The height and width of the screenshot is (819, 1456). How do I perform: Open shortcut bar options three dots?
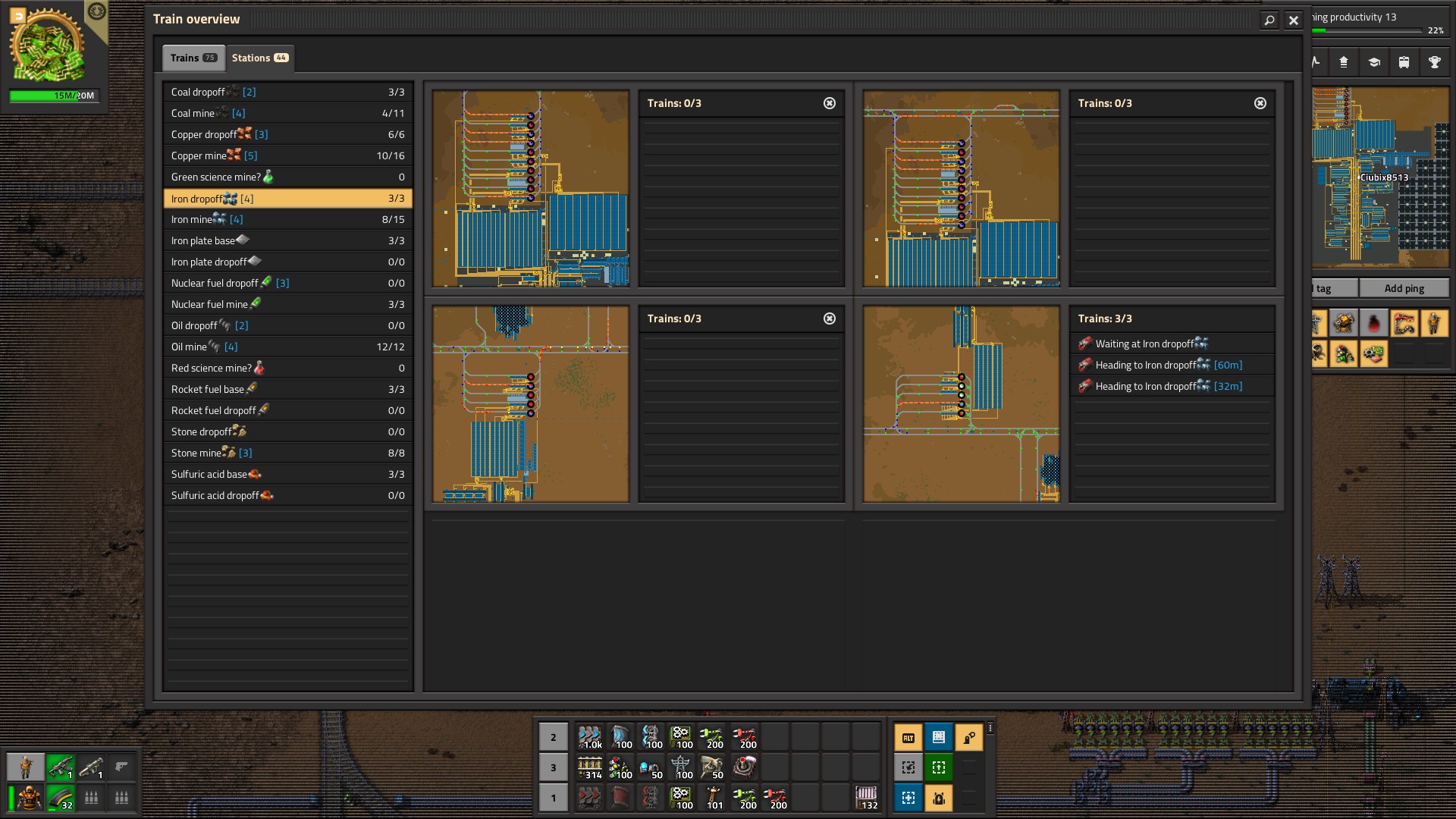click(x=990, y=728)
